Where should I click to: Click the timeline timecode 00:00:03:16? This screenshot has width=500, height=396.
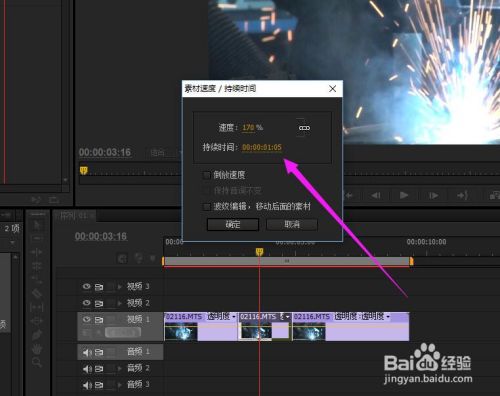click(x=101, y=237)
